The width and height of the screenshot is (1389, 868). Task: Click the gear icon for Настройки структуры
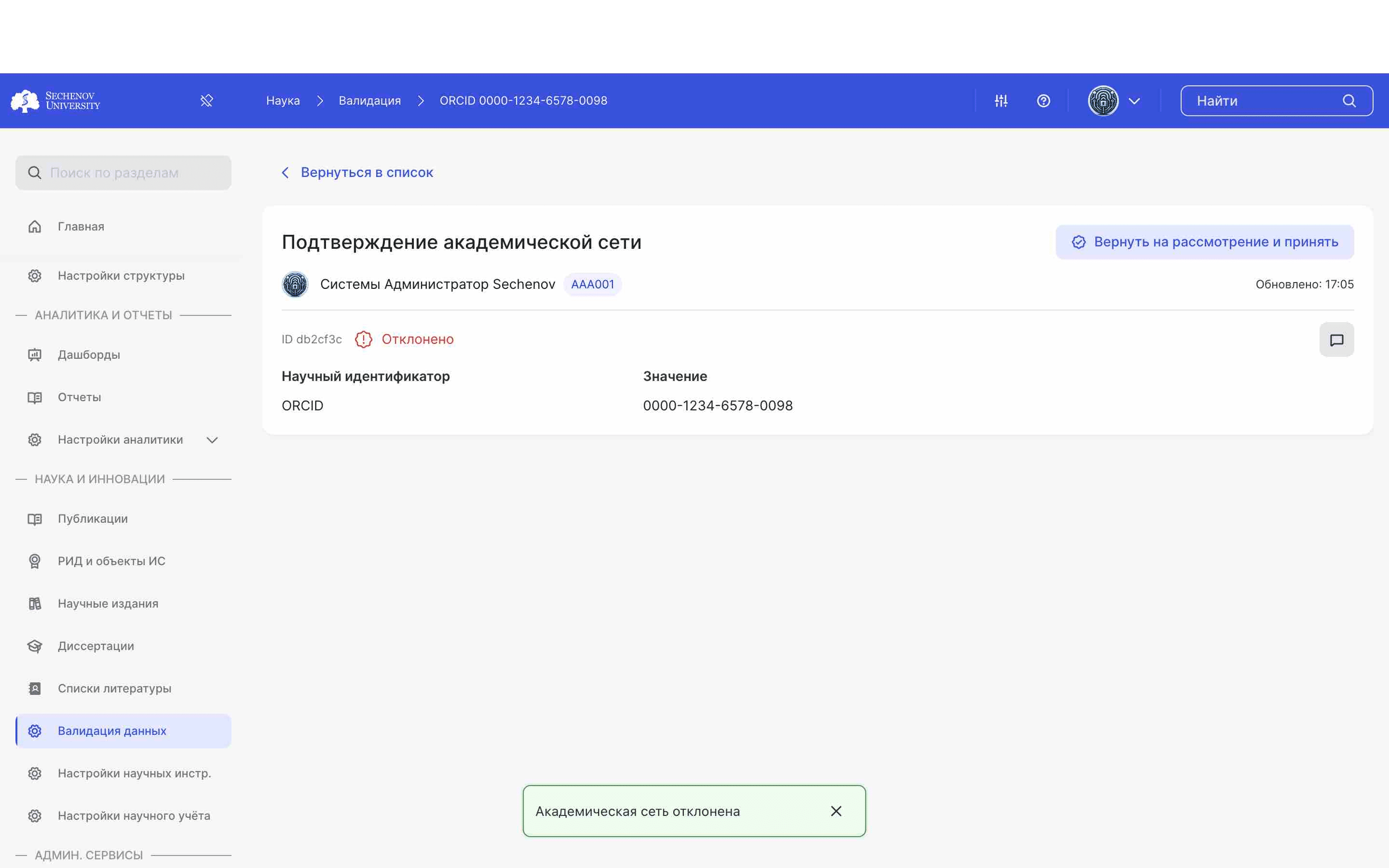[34, 275]
